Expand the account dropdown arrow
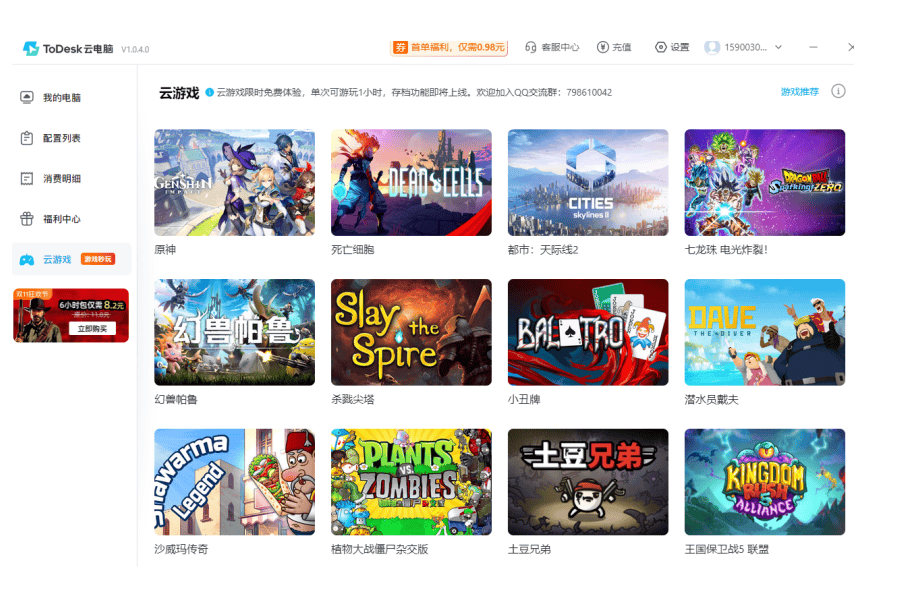The width and height of the screenshot is (902, 611). 778,47
